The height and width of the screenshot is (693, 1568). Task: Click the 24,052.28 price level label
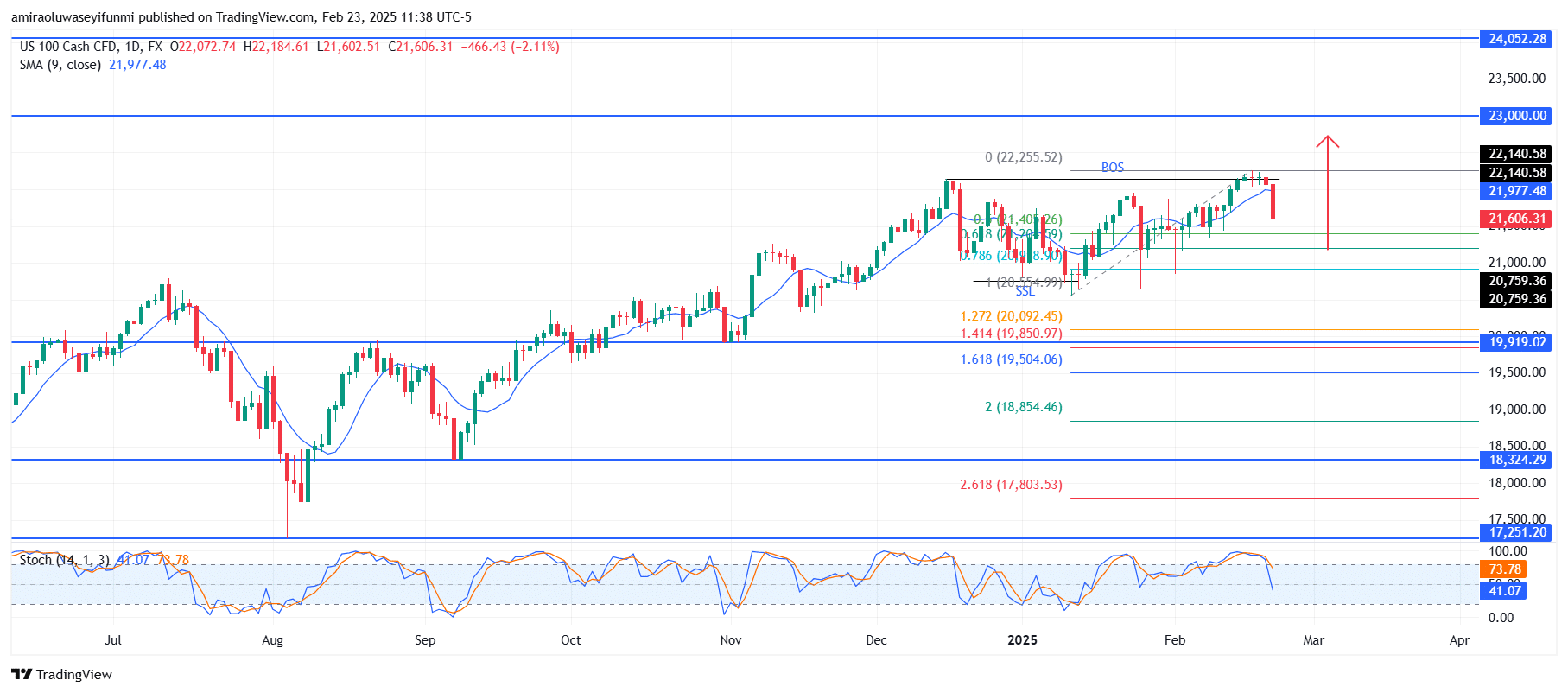coord(1516,39)
